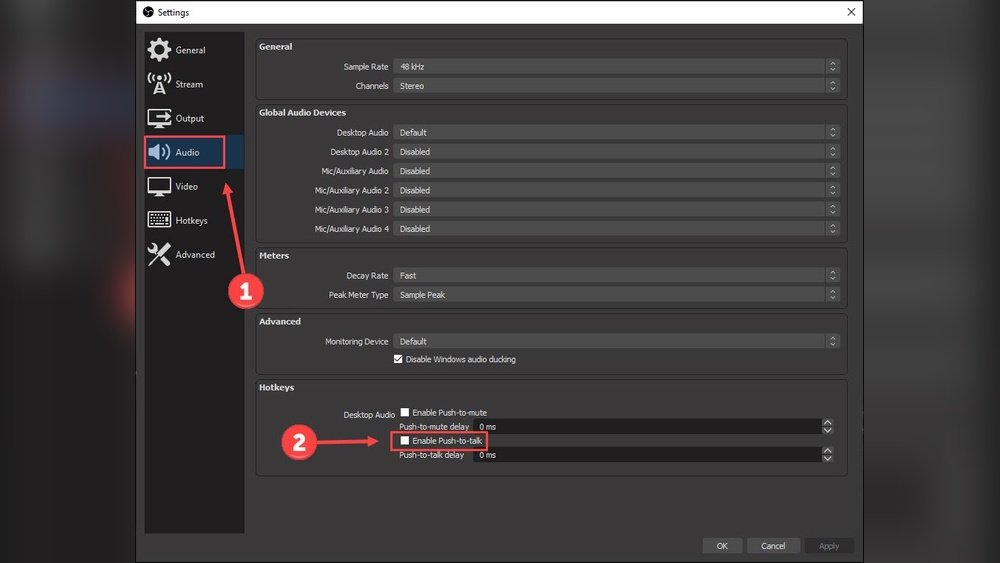Screen dimensions: 1000x563
Task: Switch to the Video settings tab
Action: click(194, 186)
